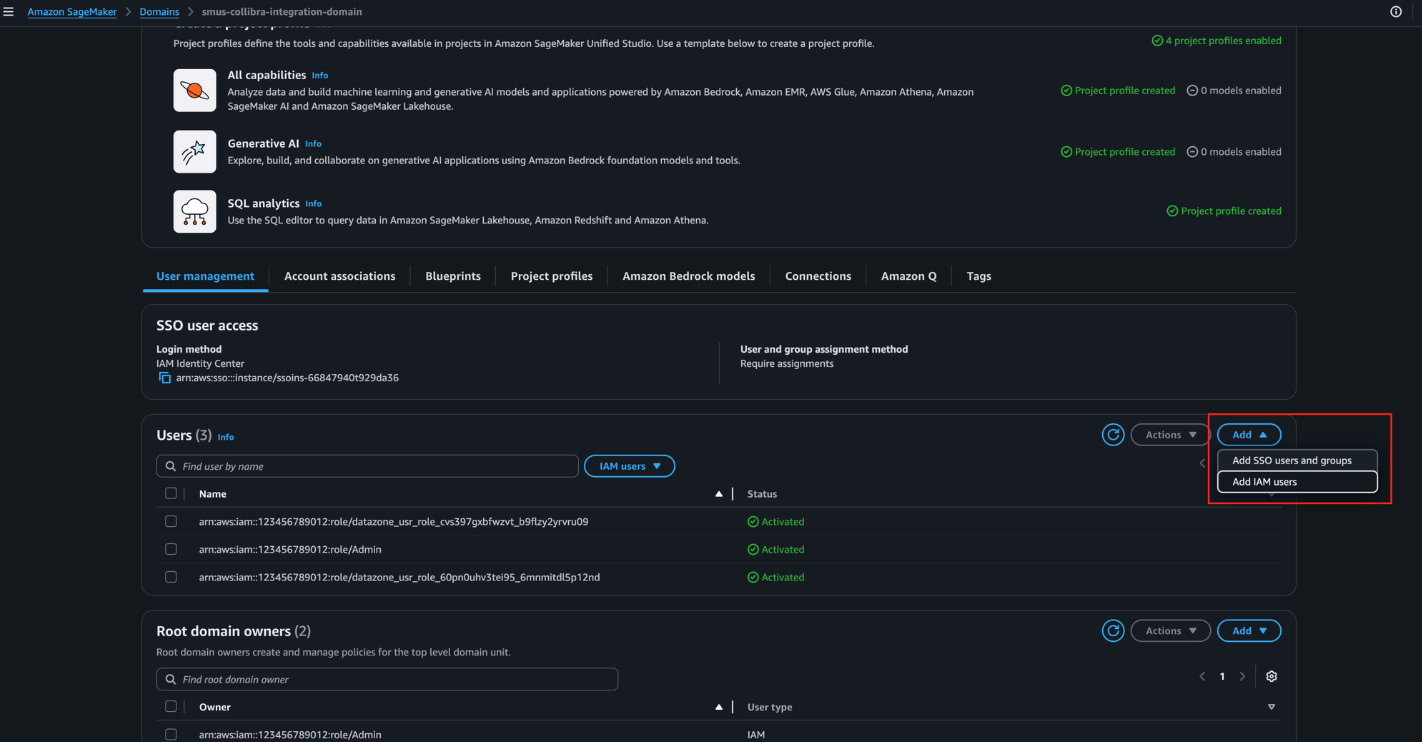The width and height of the screenshot is (1422, 742).
Task: Open Info link for SQL analytics
Action: (314, 204)
